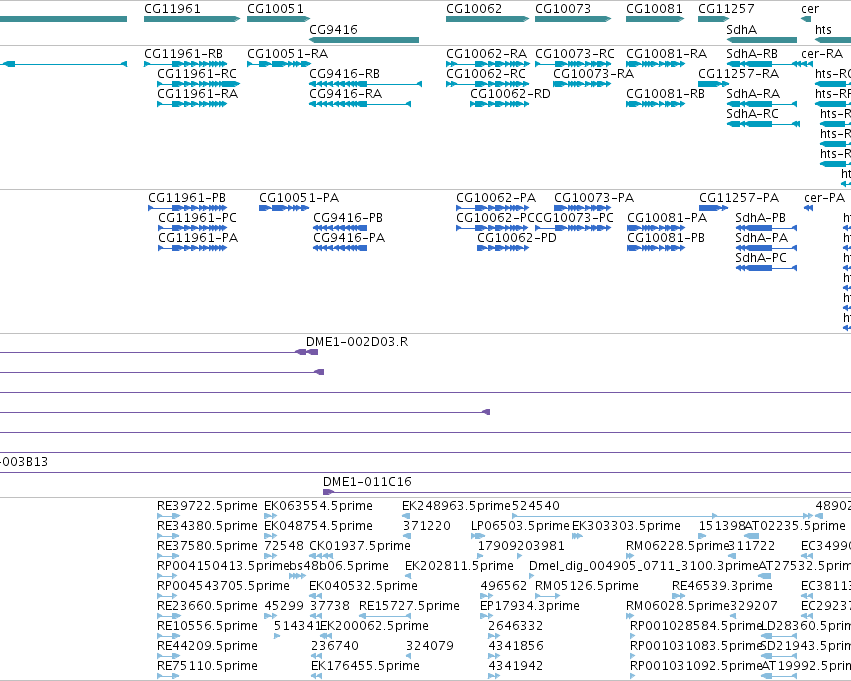Click protein CG9416-PB
Screen dimensions: 851x681
tap(340, 228)
